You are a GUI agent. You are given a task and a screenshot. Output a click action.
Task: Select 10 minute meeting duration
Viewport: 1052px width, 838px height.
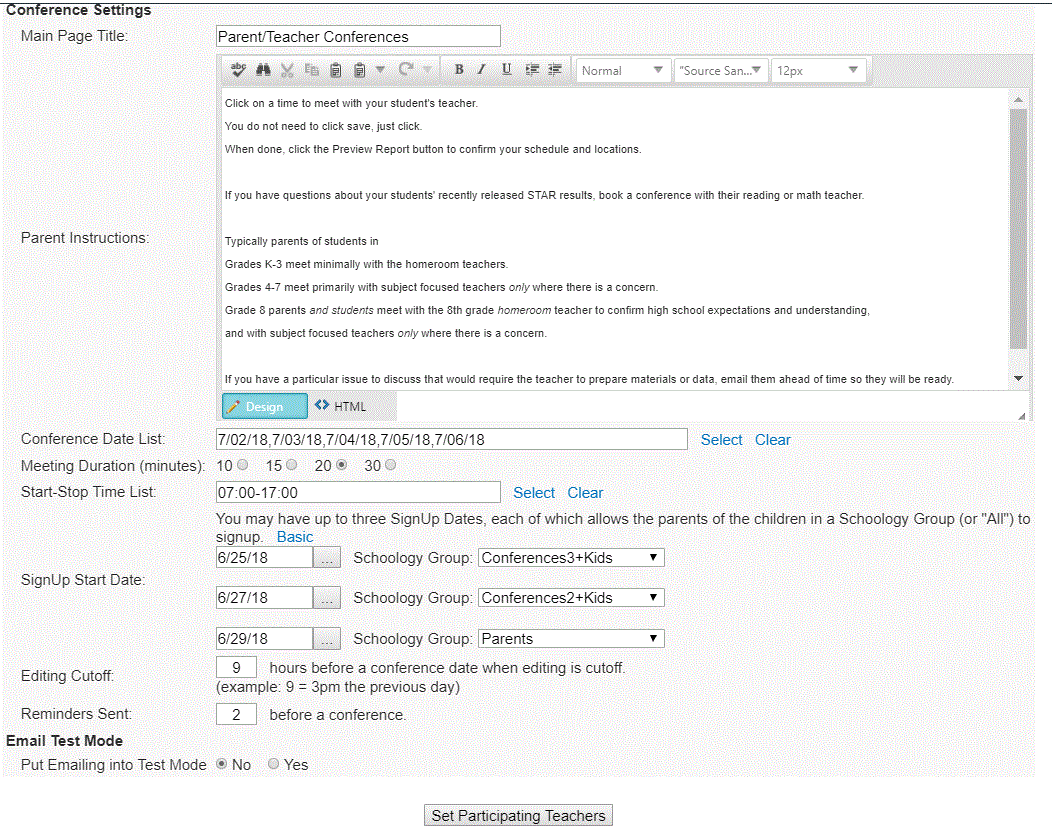pos(243,465)
